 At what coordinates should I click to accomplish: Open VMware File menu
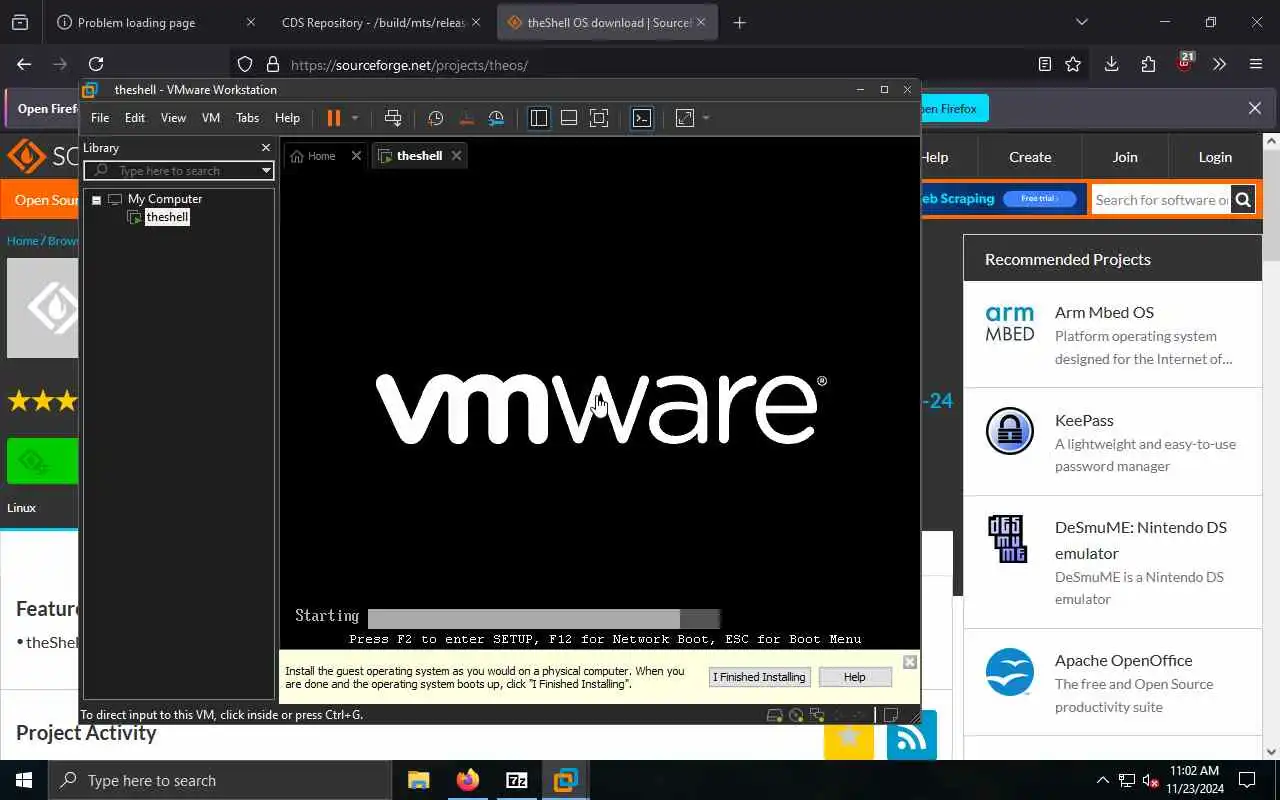click(x=100, y=118)
